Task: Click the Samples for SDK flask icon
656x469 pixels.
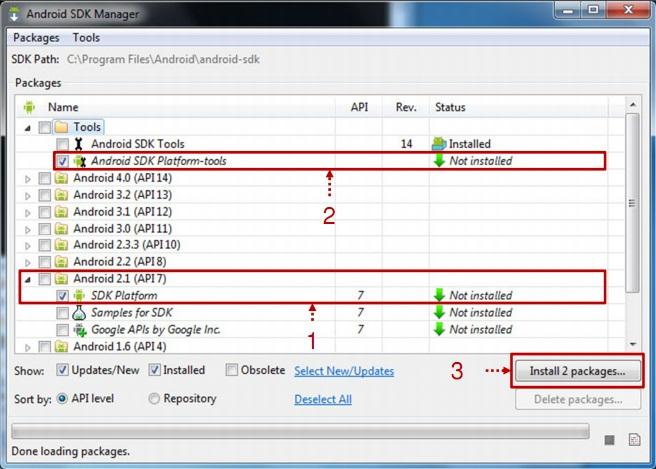Action: 79,313
